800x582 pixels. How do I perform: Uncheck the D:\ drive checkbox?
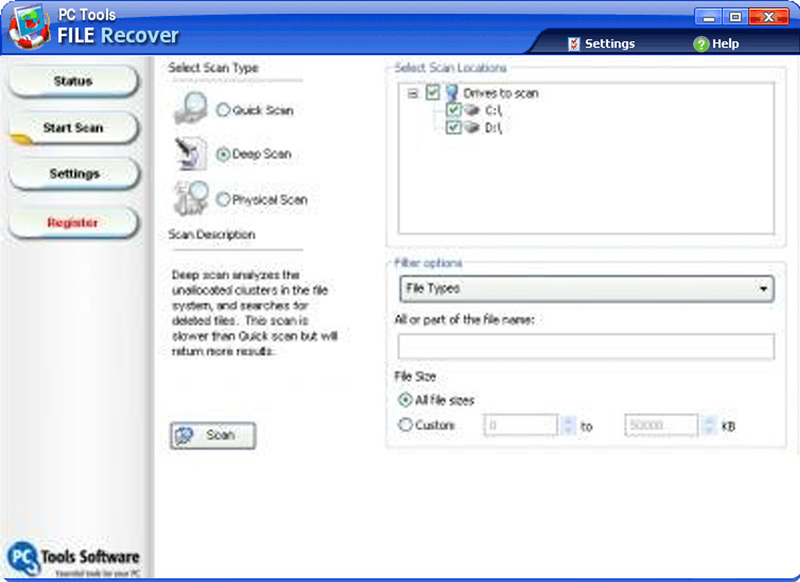coord(453,127)
